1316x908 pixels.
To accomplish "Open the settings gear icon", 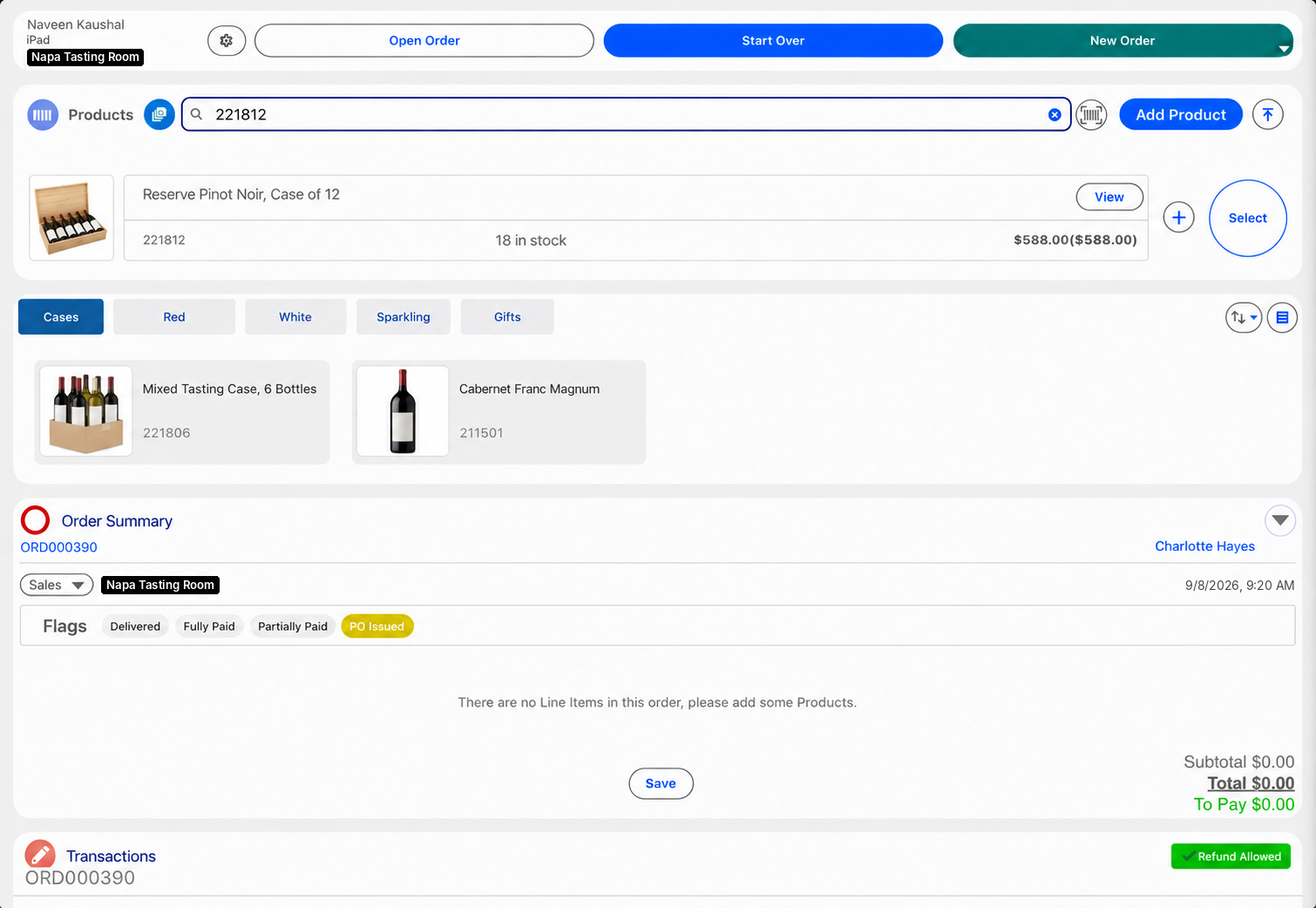I will click(x=227, y=40).
